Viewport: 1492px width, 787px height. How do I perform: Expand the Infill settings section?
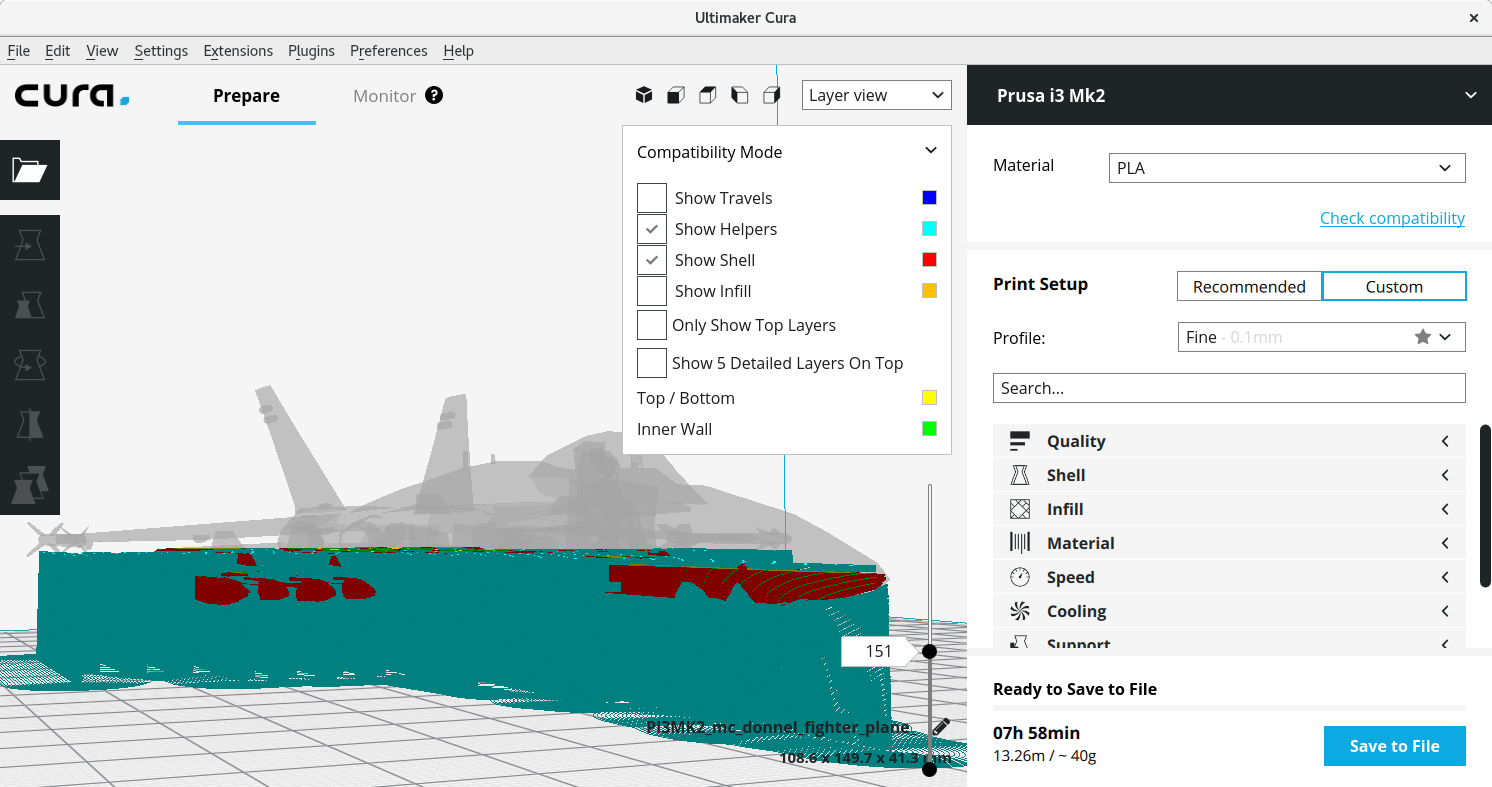coord(1229,509)
